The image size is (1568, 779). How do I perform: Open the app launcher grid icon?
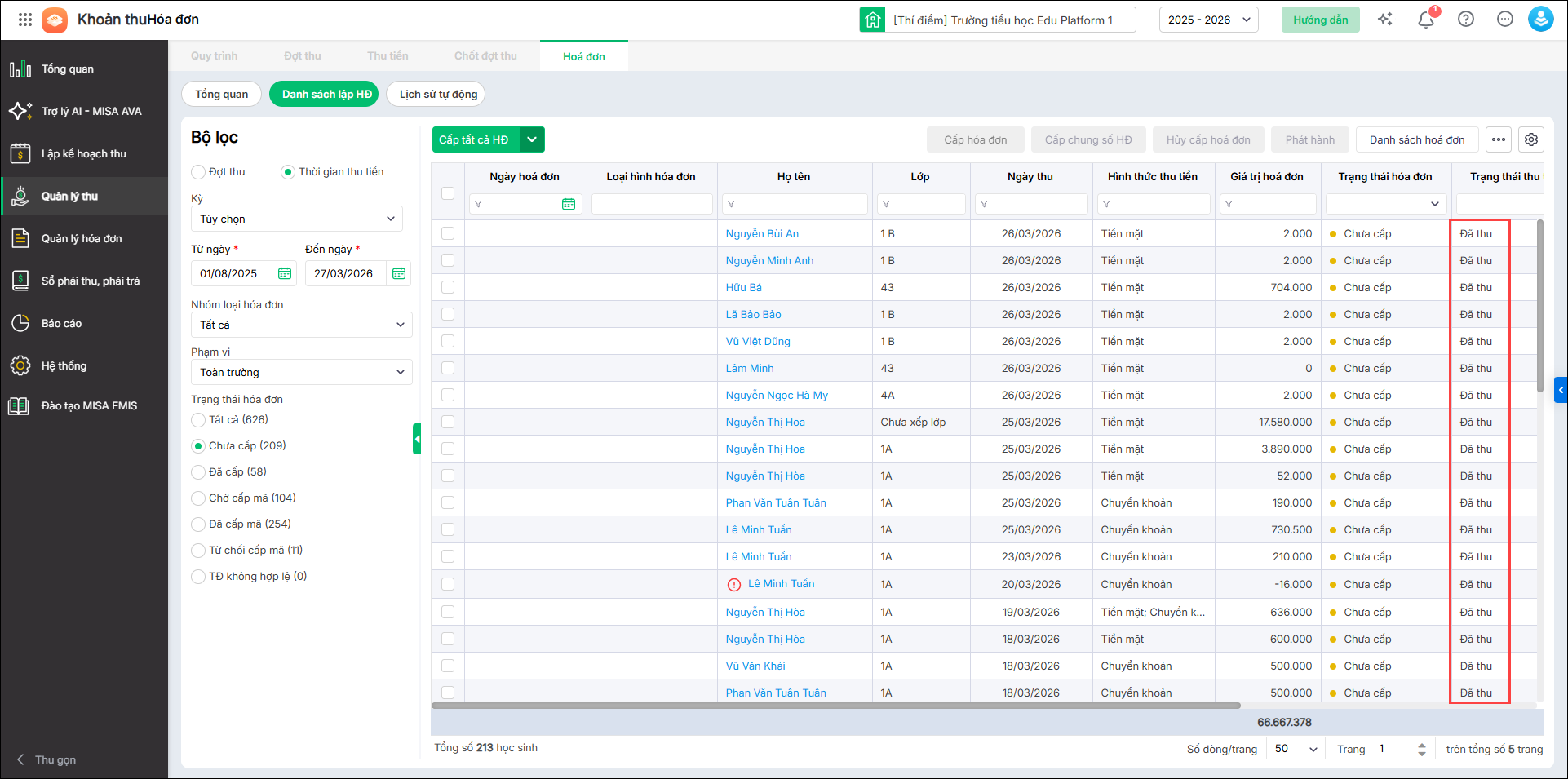click(24, 20)
